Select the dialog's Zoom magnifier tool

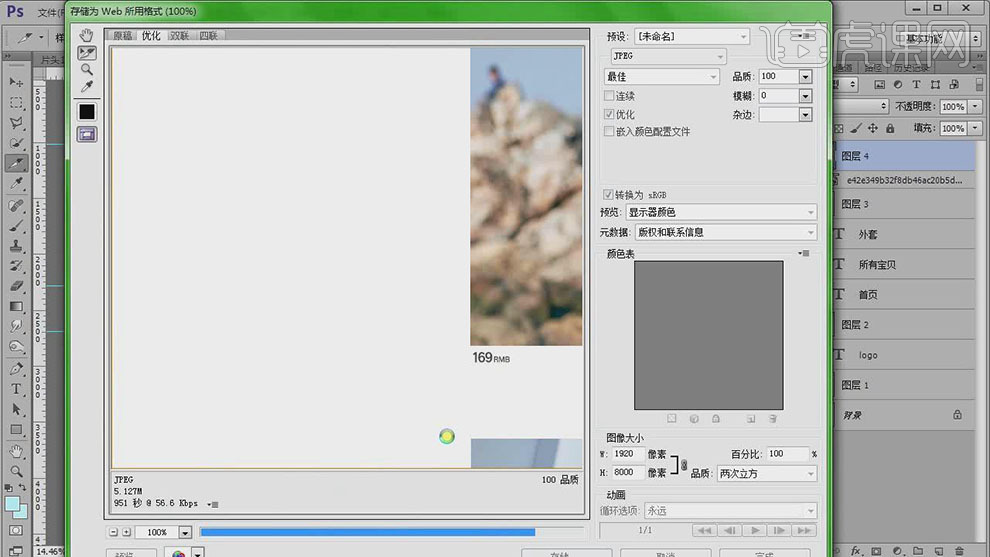pos(86,69)
